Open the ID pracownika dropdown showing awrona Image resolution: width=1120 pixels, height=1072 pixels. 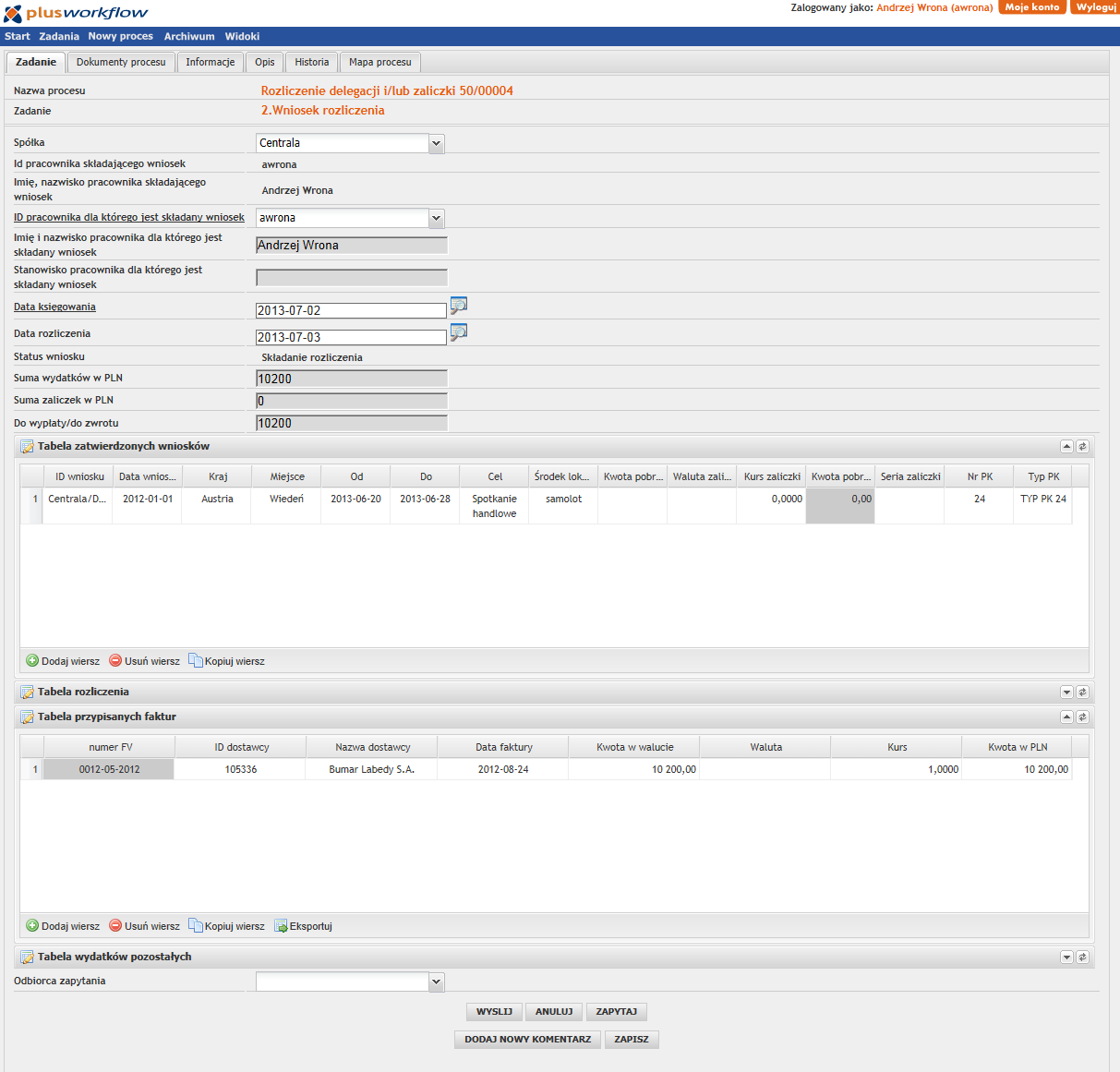click(x=437, y=219)
